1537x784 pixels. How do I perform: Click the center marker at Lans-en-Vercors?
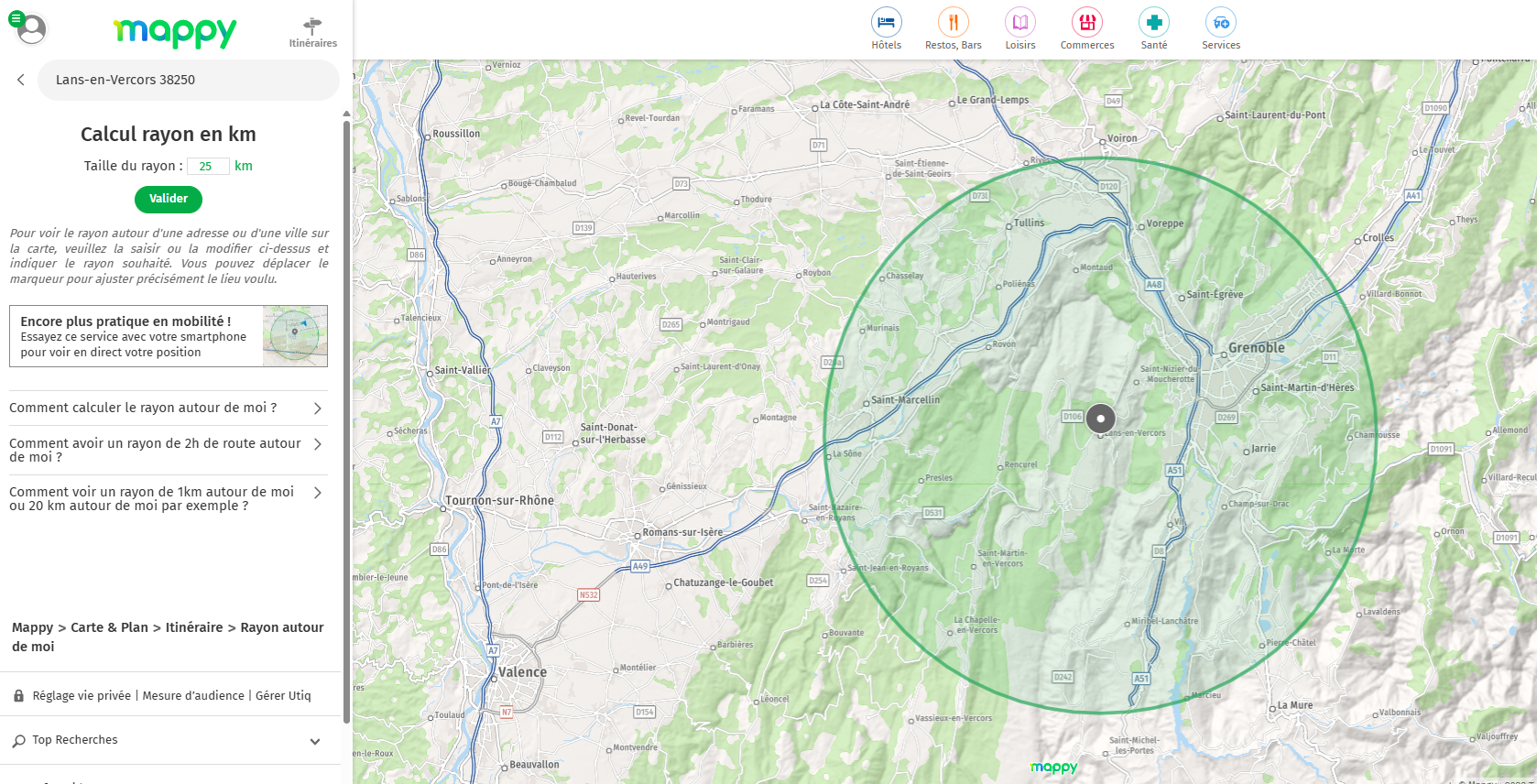[x=1101, y=419]
